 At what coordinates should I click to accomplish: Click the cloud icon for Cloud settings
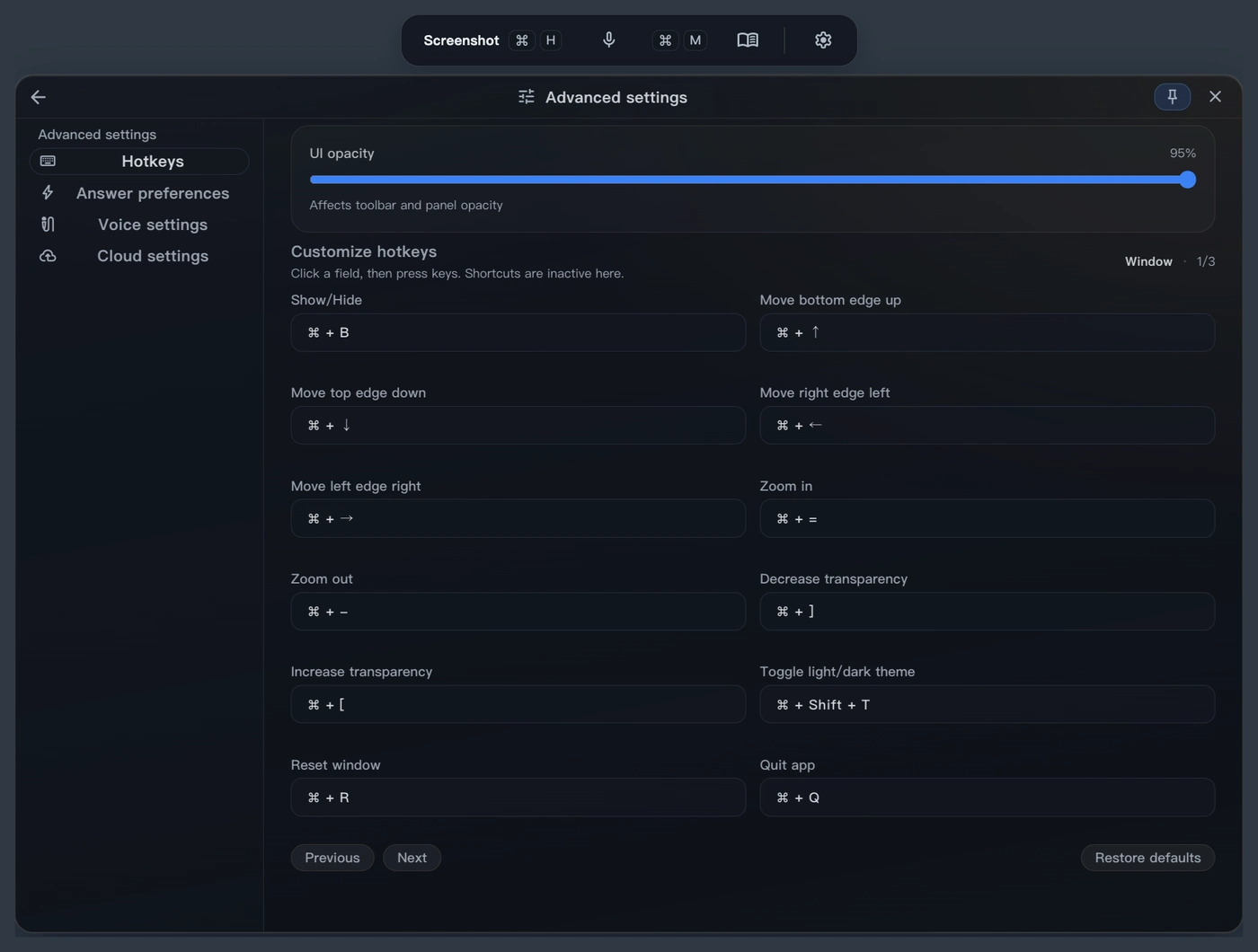click(48, 256)
